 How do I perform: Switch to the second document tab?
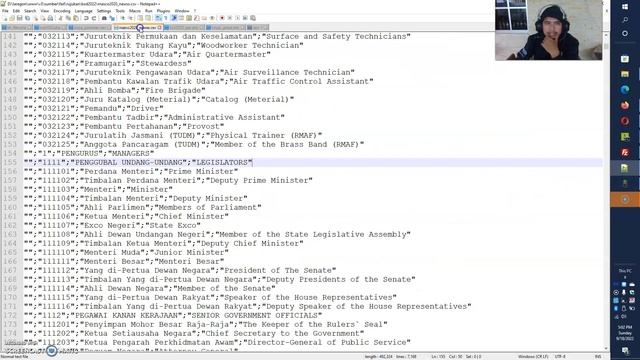[x=50, y=27]
